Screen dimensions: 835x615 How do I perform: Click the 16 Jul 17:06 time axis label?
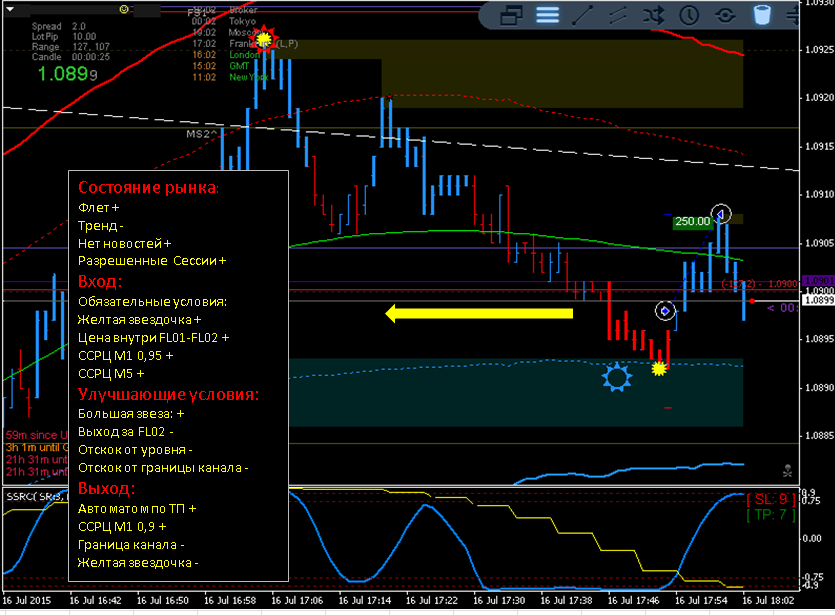pyautogui.click(x=297, y=601)
